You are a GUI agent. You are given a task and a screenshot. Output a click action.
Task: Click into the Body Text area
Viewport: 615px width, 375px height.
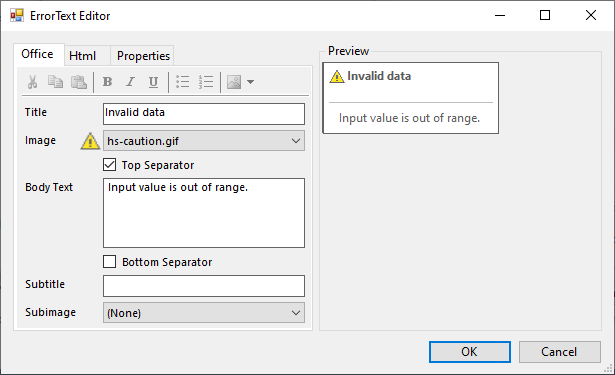click(x=204, y=213)
